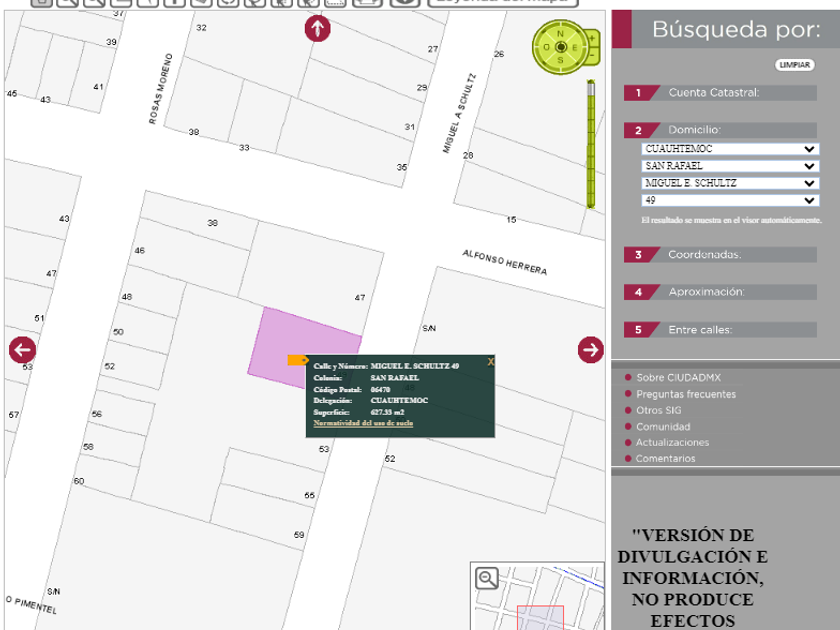The width and height of the screenshot is (840, 630).
Task: Zoom in with the plus button beside compass
Action: [x=594, y=39]
